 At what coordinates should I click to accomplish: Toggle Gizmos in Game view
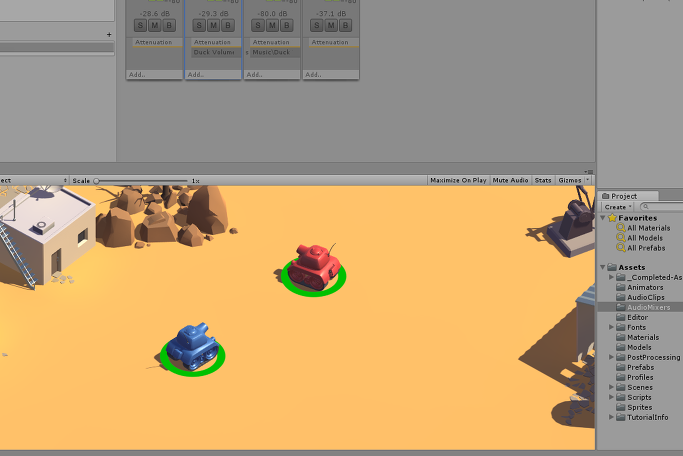coord(570,180)
